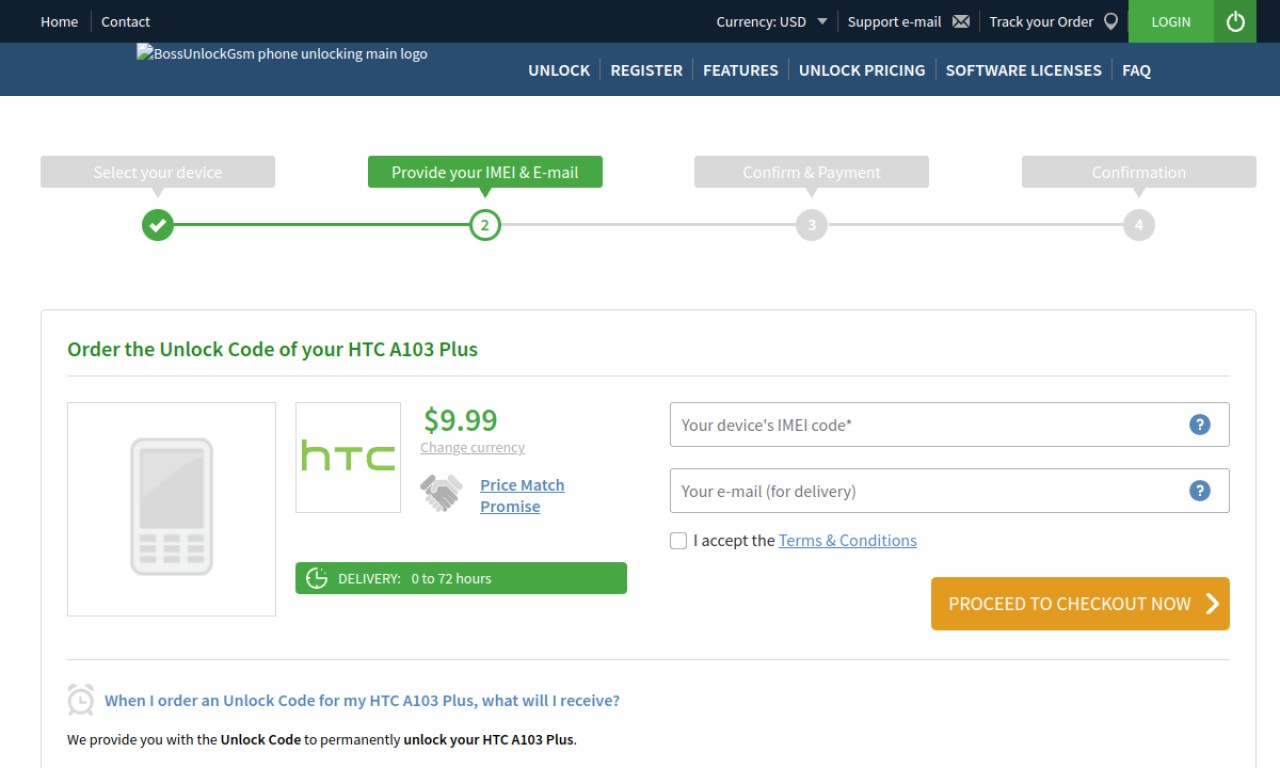Click the Home link in top bar
Screen dimensions: 1280x768
point(59,21)
